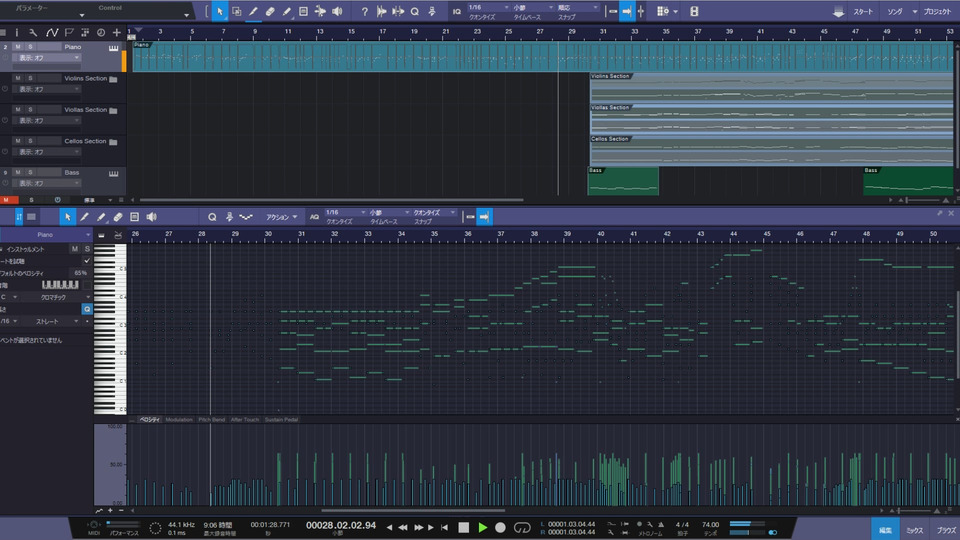Click the Record button in transport bar

point(500,527)
